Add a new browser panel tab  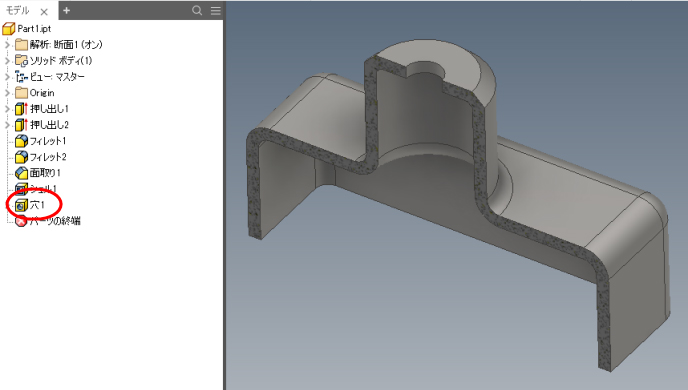66,10
